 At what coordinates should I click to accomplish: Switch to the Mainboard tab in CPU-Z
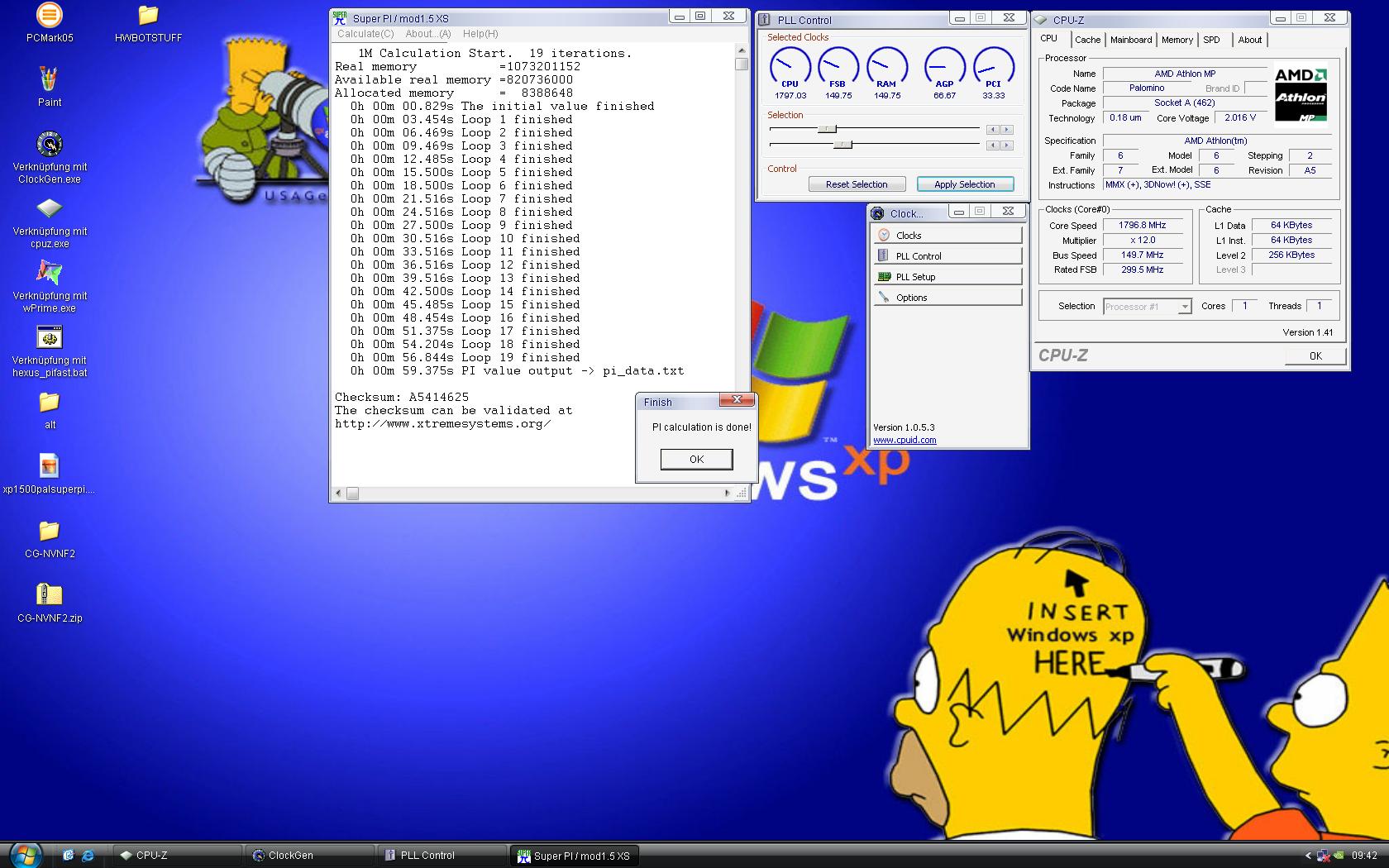click(1131, 40)
